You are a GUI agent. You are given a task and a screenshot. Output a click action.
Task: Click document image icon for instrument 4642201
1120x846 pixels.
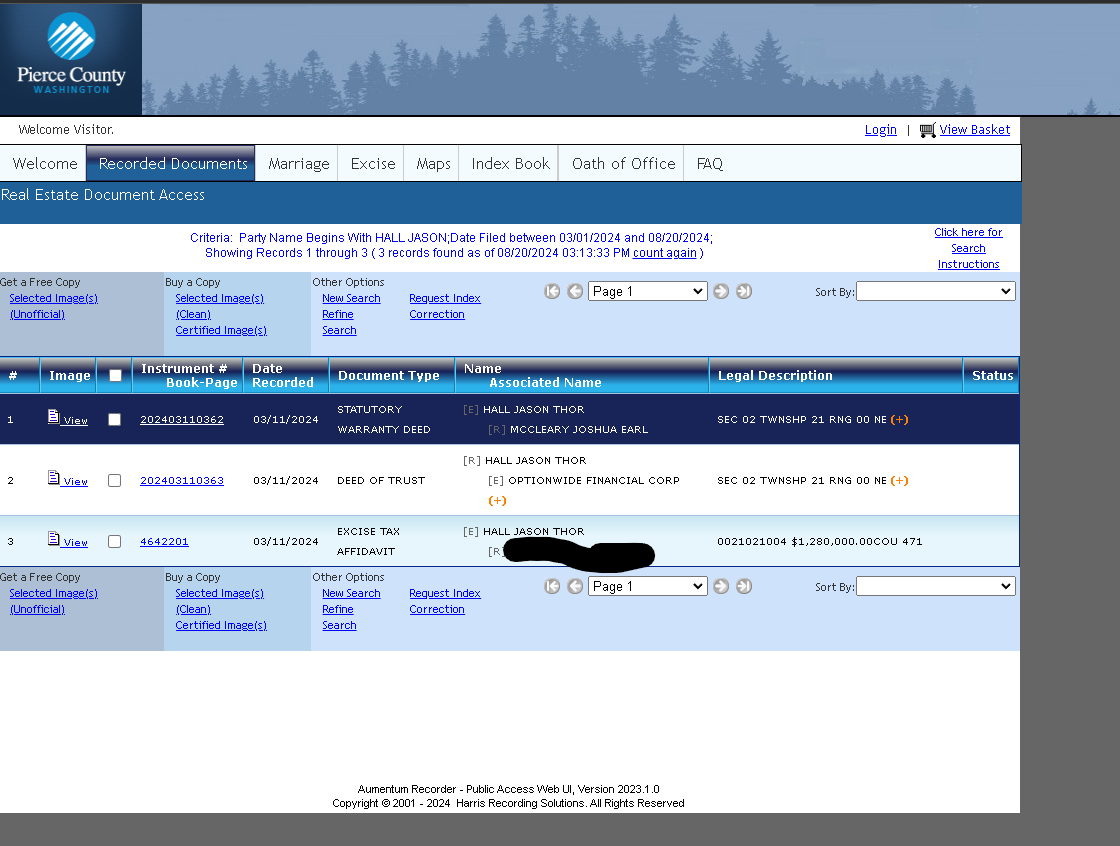click(54, 538)
